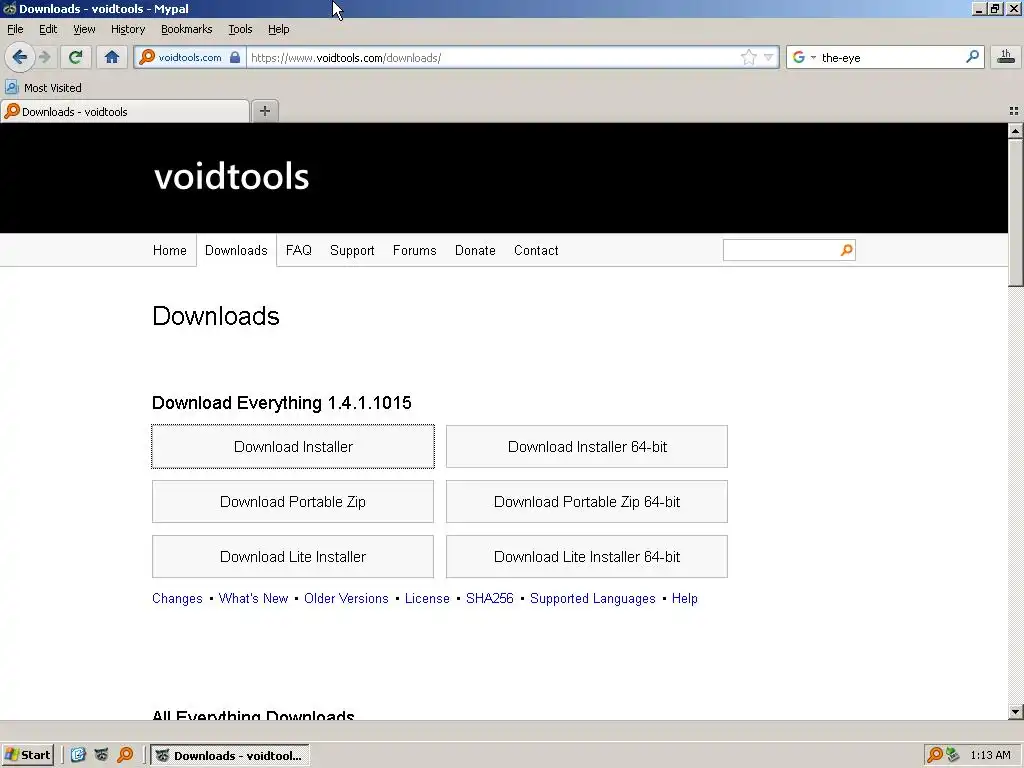The image size is (1024, 768).
Task: Click the URL address field
Action: click(x=493, y=57)
